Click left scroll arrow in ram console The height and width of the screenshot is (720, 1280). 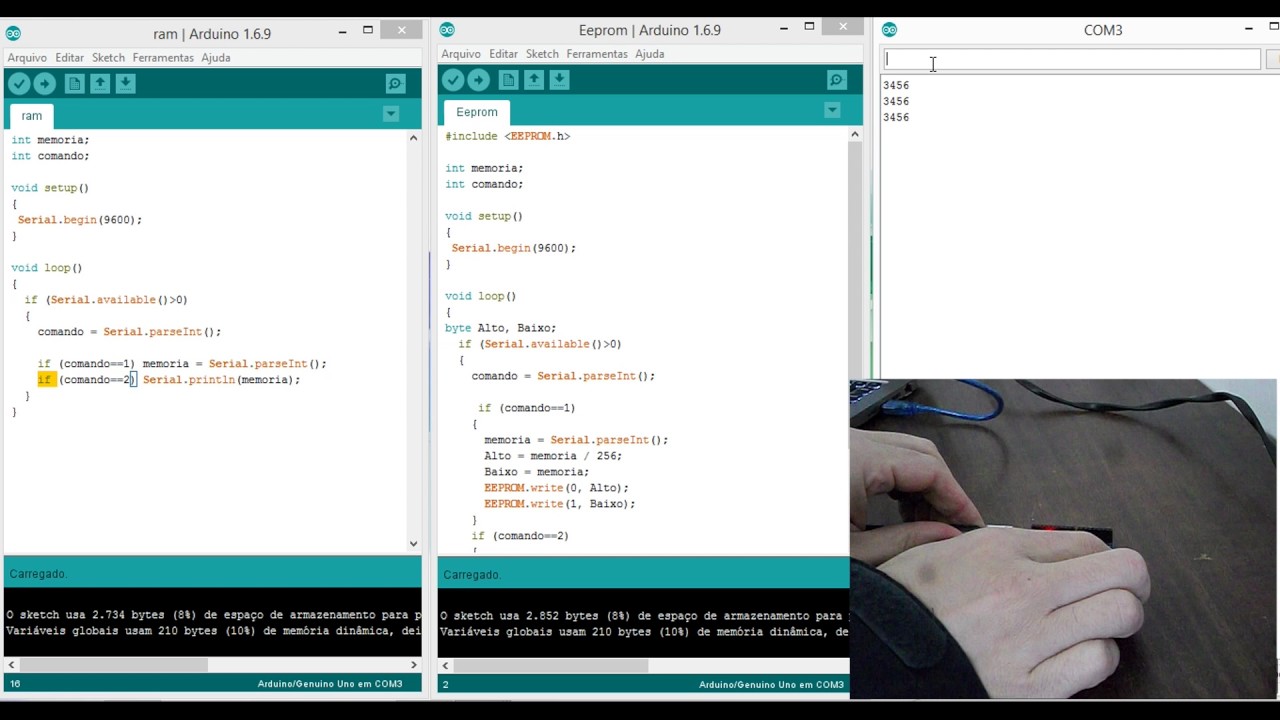[x=10, y=664]
